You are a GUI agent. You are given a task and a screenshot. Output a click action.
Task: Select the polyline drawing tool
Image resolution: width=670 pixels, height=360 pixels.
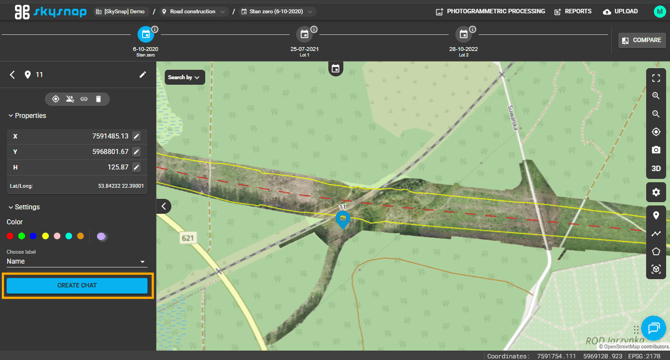656,234
